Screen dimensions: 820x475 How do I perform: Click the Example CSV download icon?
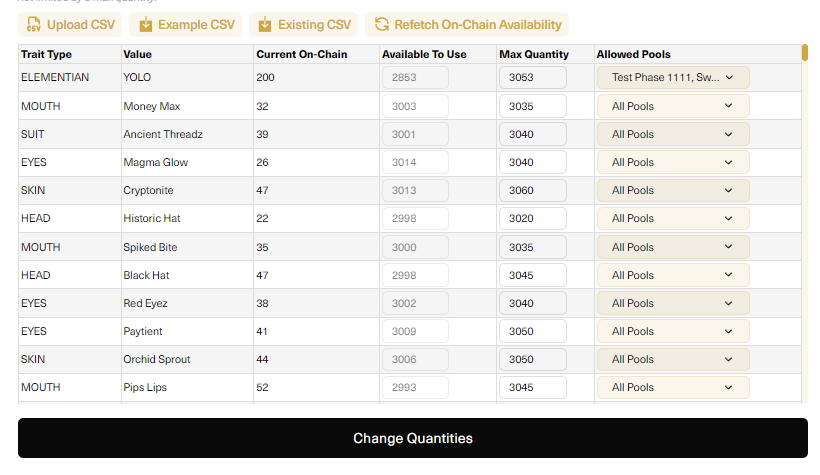tap(146, 25)
